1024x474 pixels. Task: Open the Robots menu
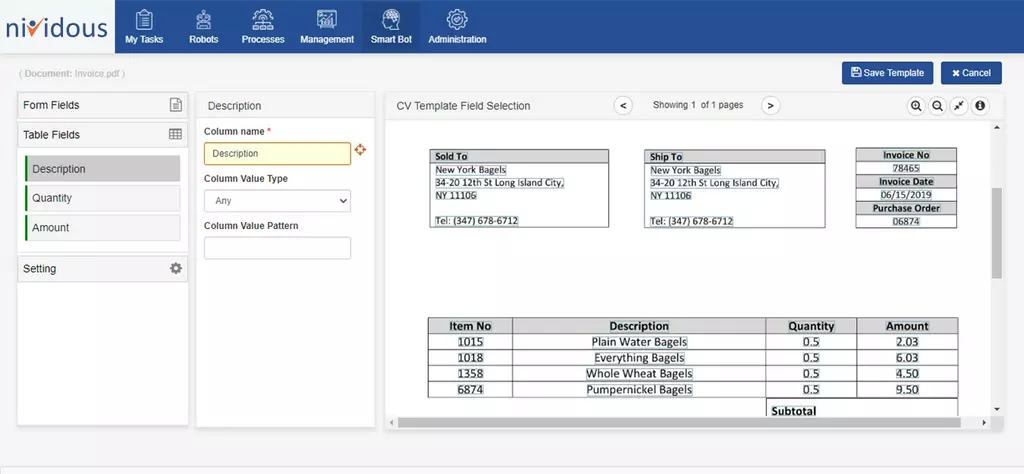click(x=203, y=27)
